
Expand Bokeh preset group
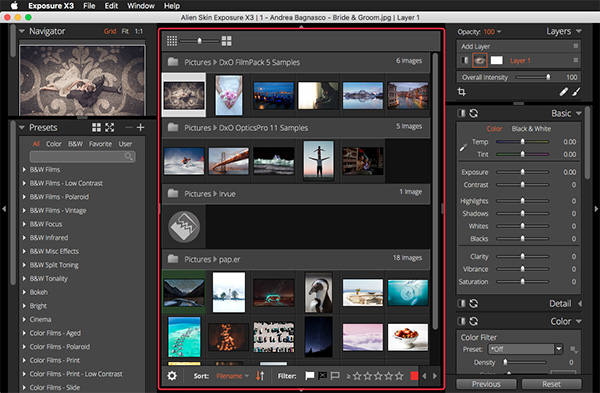point(24,292)
